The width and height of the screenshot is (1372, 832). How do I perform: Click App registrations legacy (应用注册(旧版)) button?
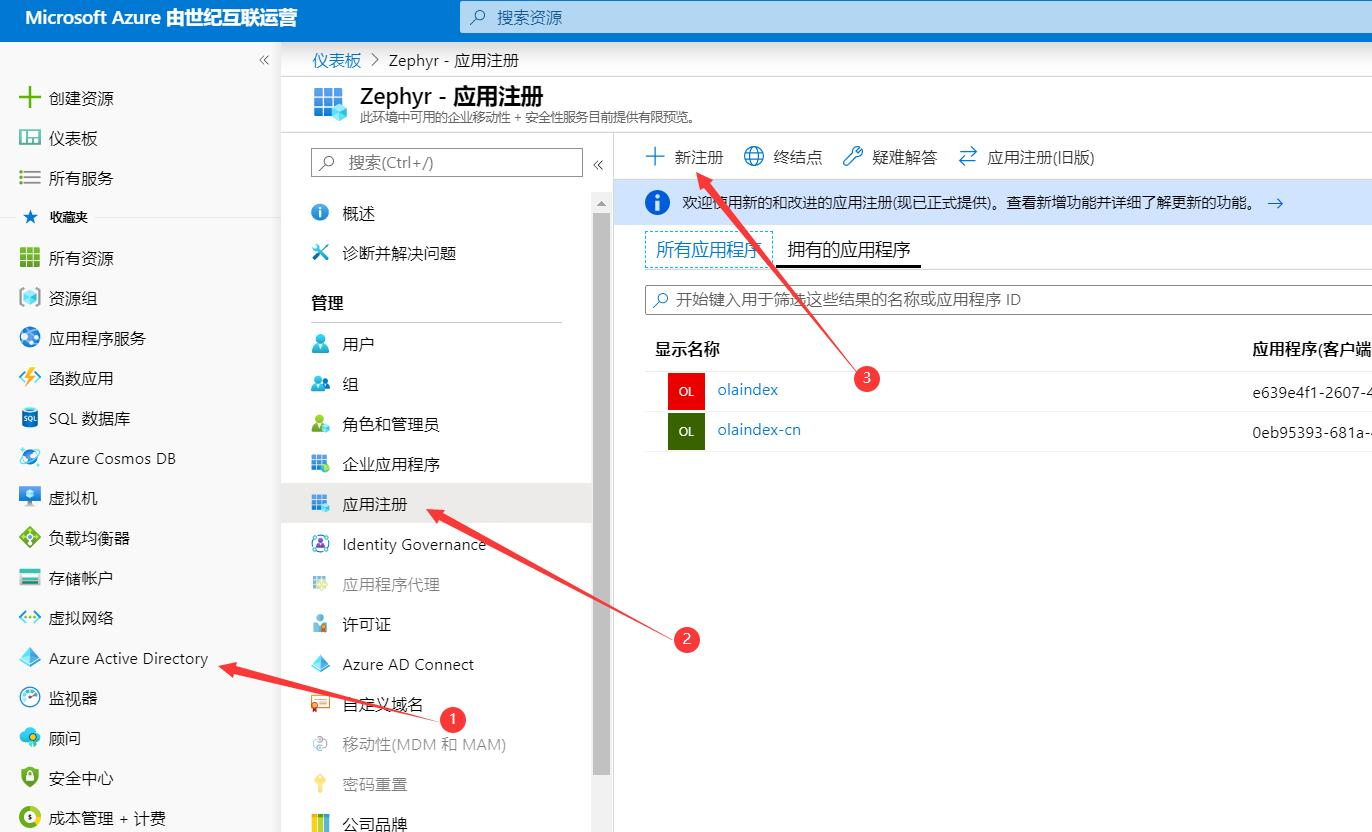pyautogui.click(x=1026, y=157)
